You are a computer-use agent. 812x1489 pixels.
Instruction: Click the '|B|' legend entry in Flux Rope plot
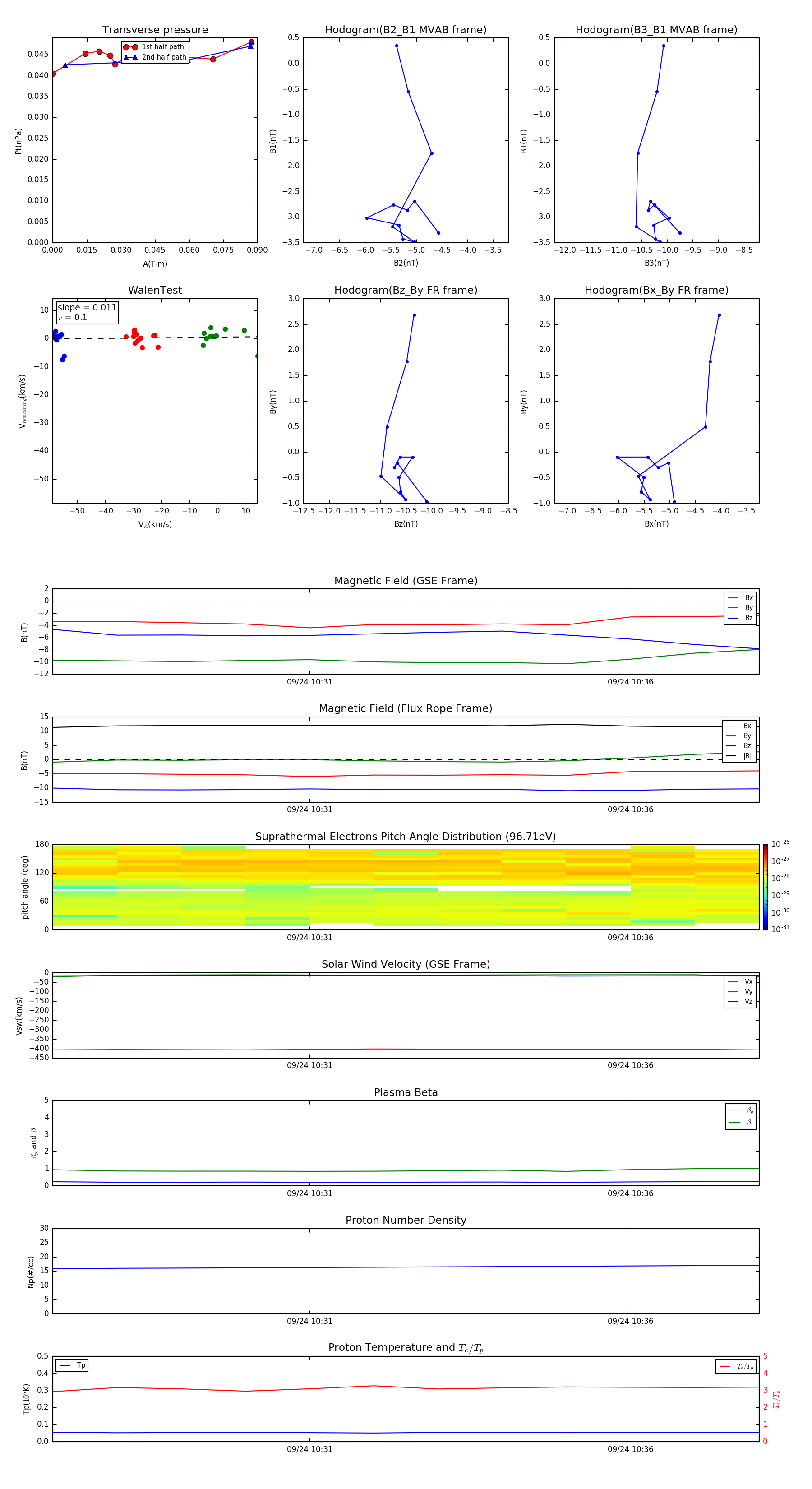coord(739,756)
